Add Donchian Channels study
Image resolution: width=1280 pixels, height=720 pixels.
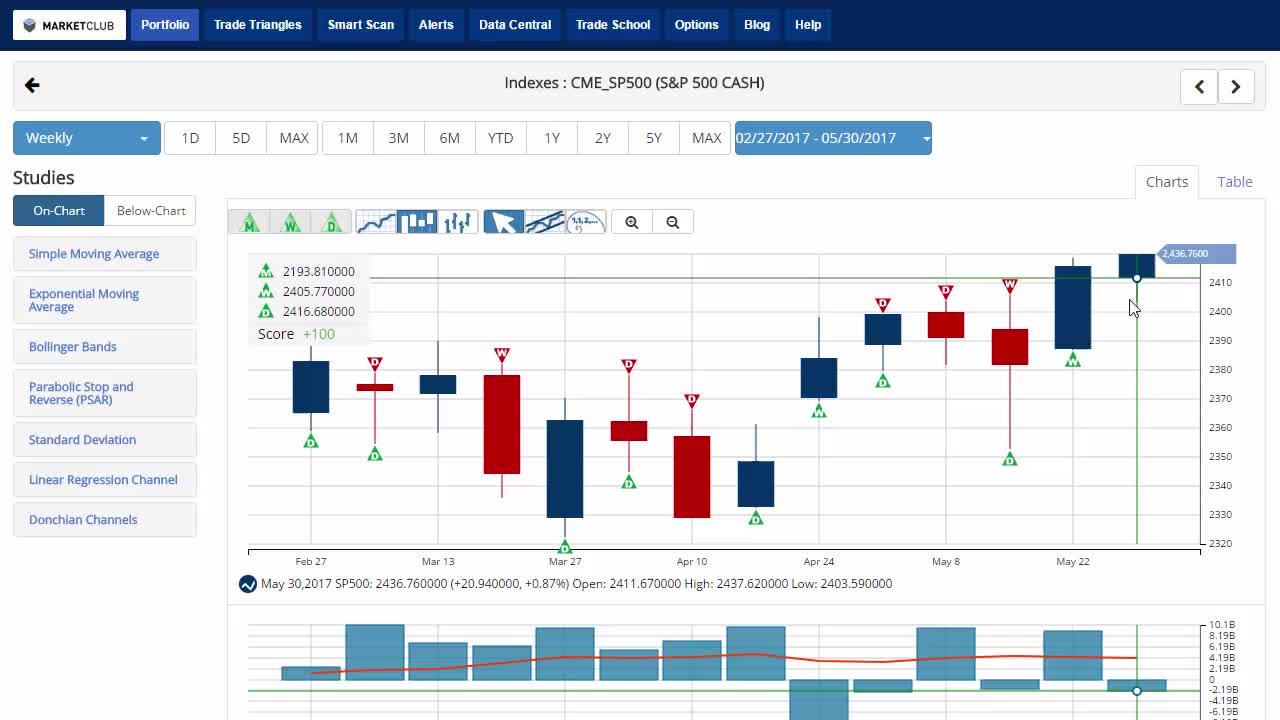tap(105, 520)
